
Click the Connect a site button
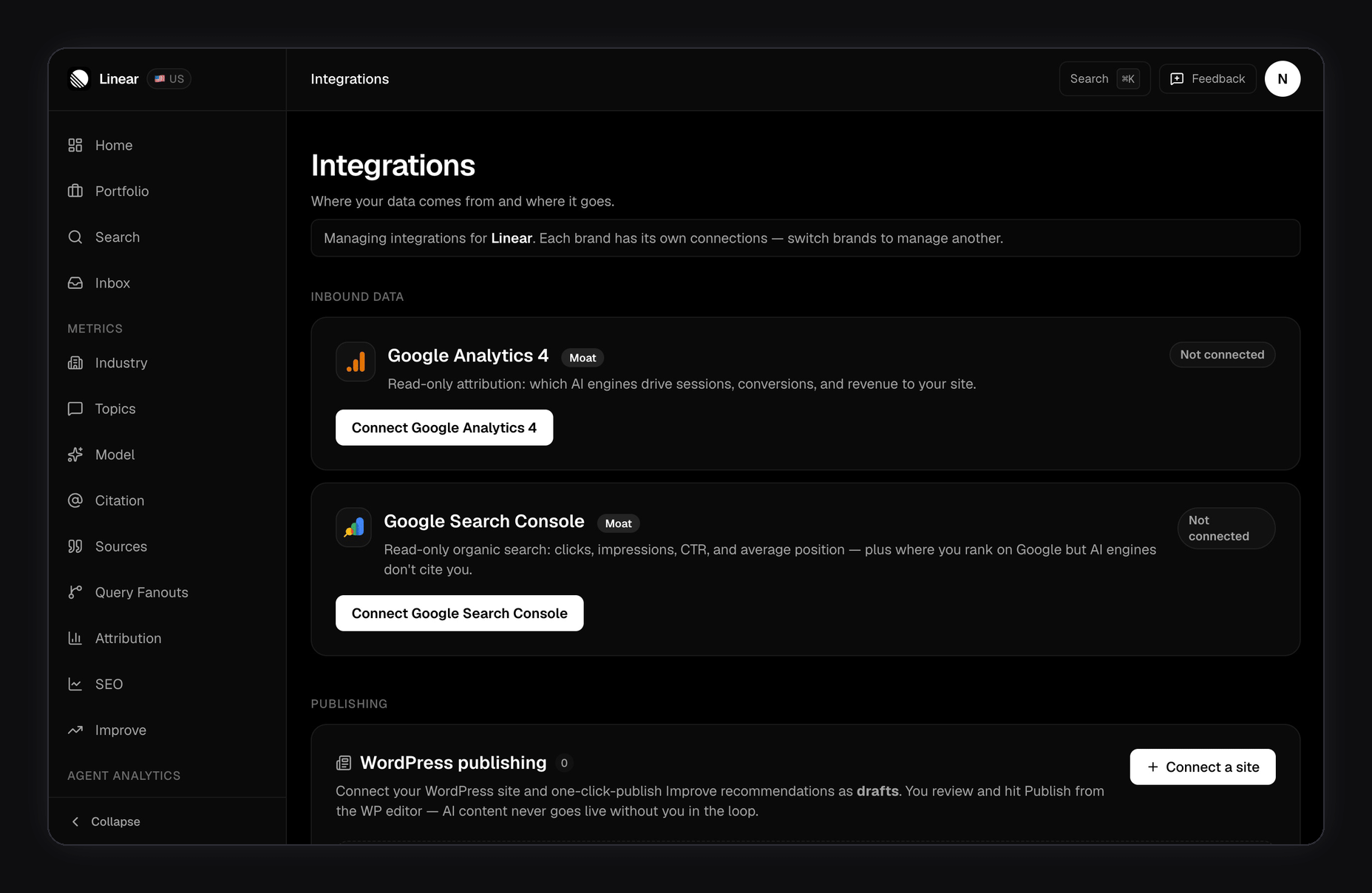[x=1203, y=767]
